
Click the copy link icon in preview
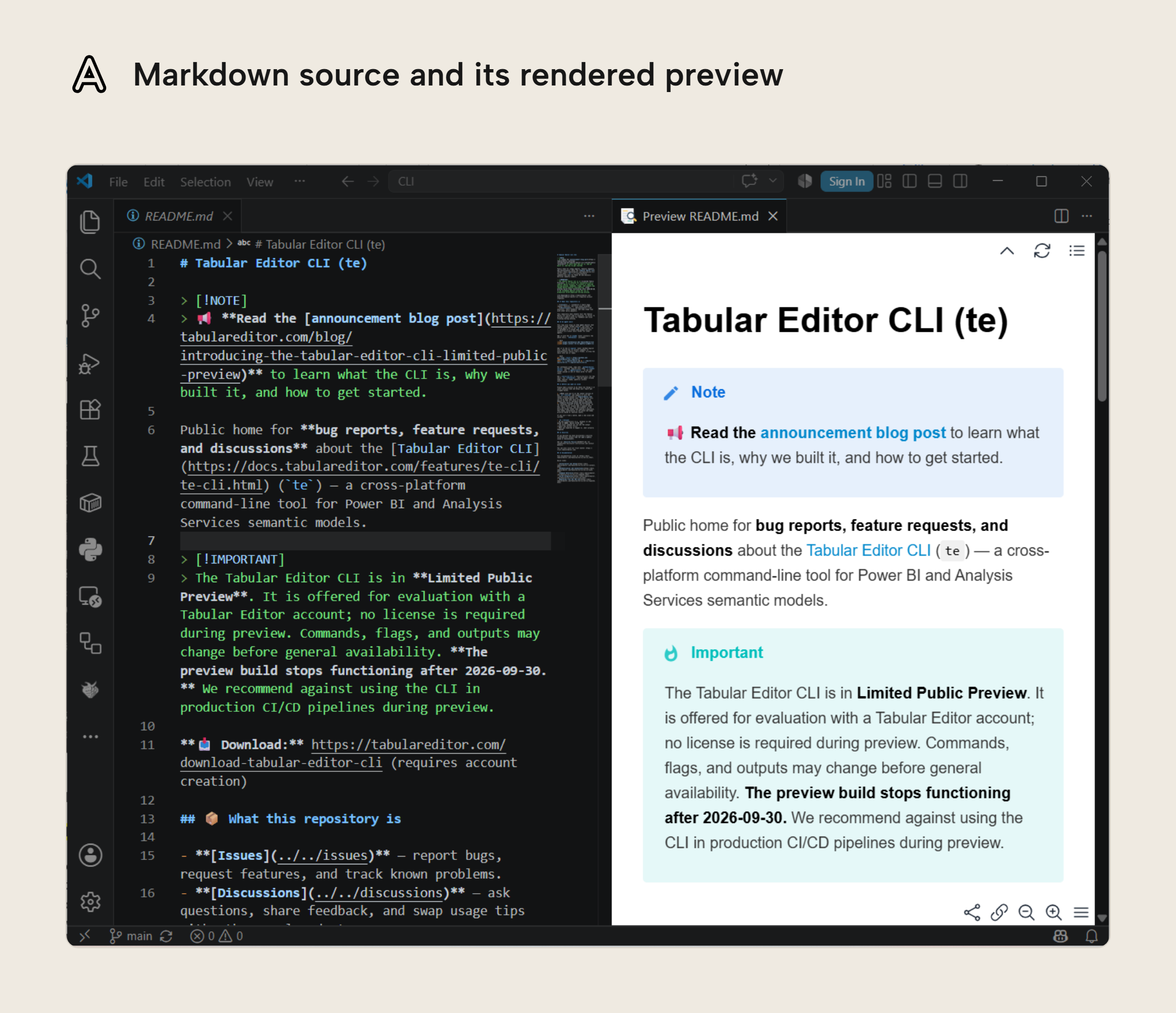pos(999,912)
